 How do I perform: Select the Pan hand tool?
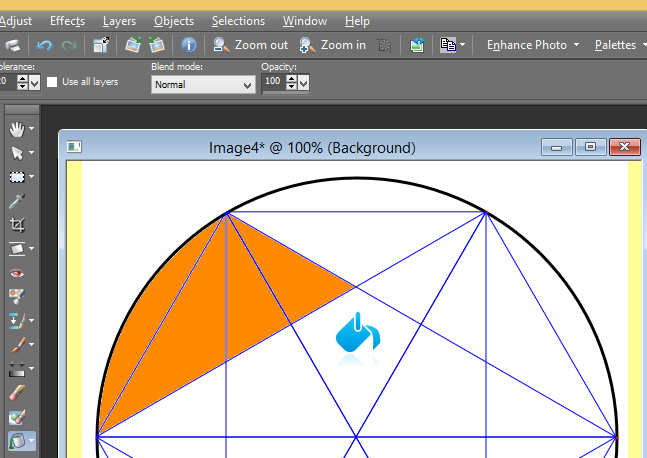(17, 129)
